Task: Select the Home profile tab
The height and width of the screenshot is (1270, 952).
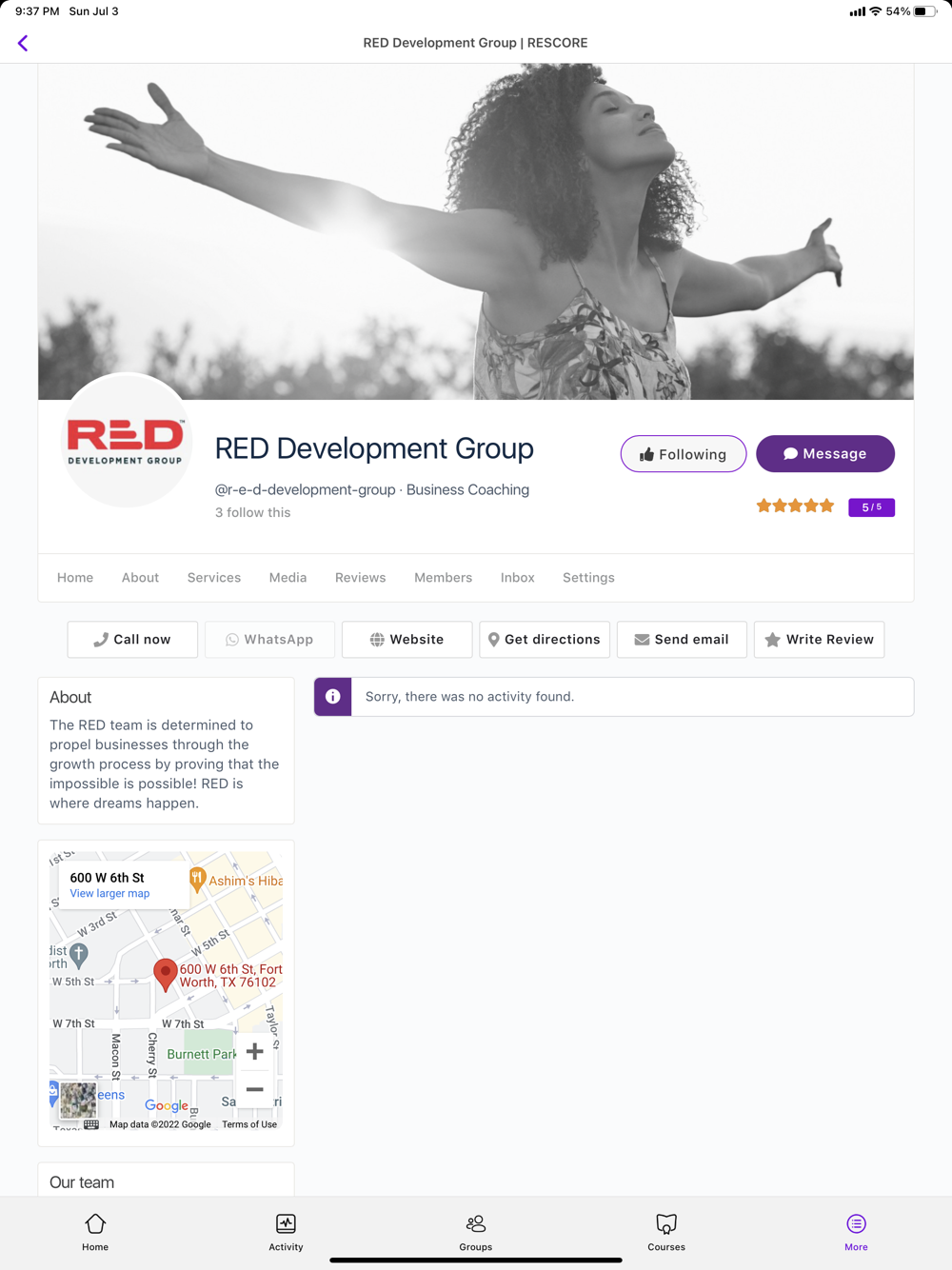Action: coord(75,578)
